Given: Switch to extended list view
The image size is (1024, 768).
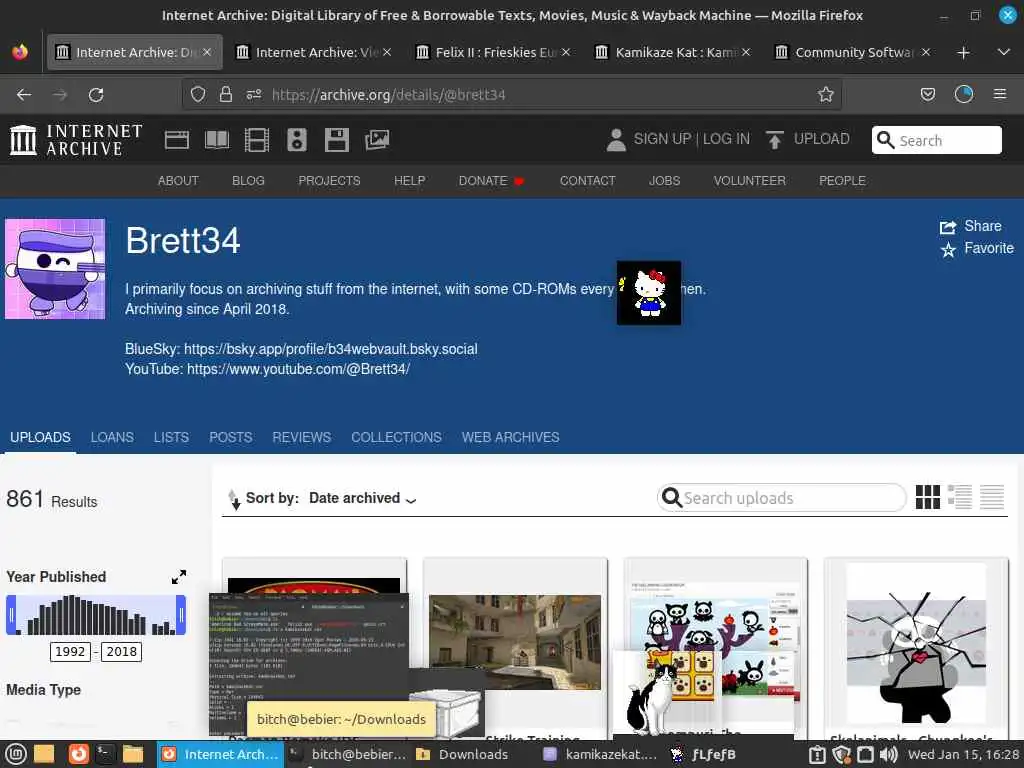Looking at the screenshot, I should coord(960,497).
